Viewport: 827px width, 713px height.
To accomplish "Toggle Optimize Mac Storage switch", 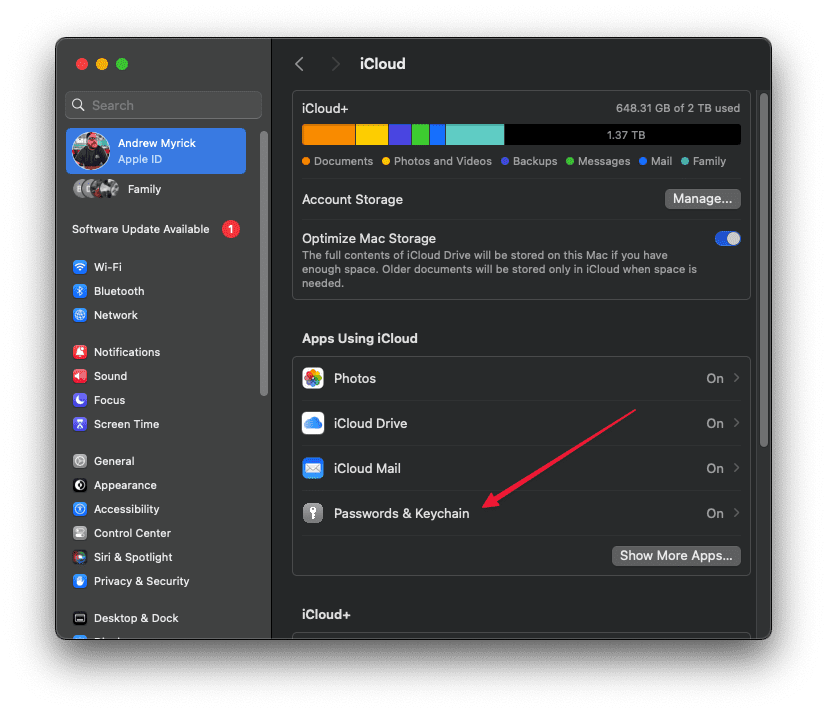I will (x=727, y=239).
